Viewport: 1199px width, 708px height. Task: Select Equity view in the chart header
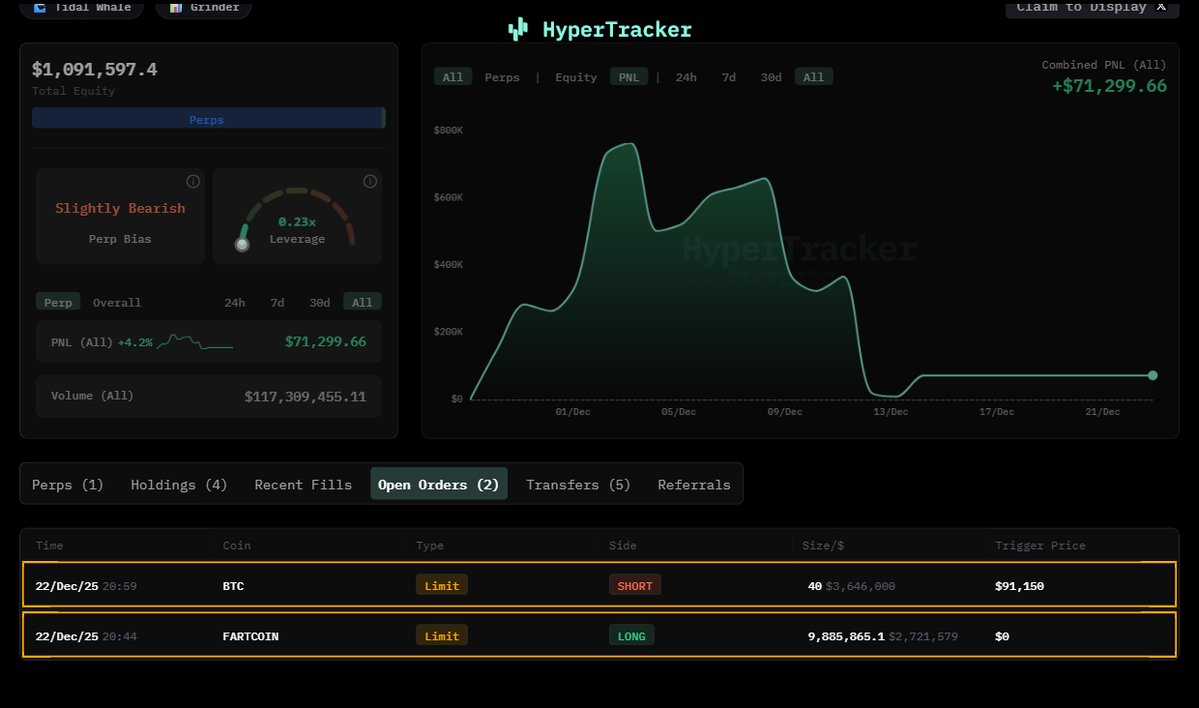[x=576, y=77]
